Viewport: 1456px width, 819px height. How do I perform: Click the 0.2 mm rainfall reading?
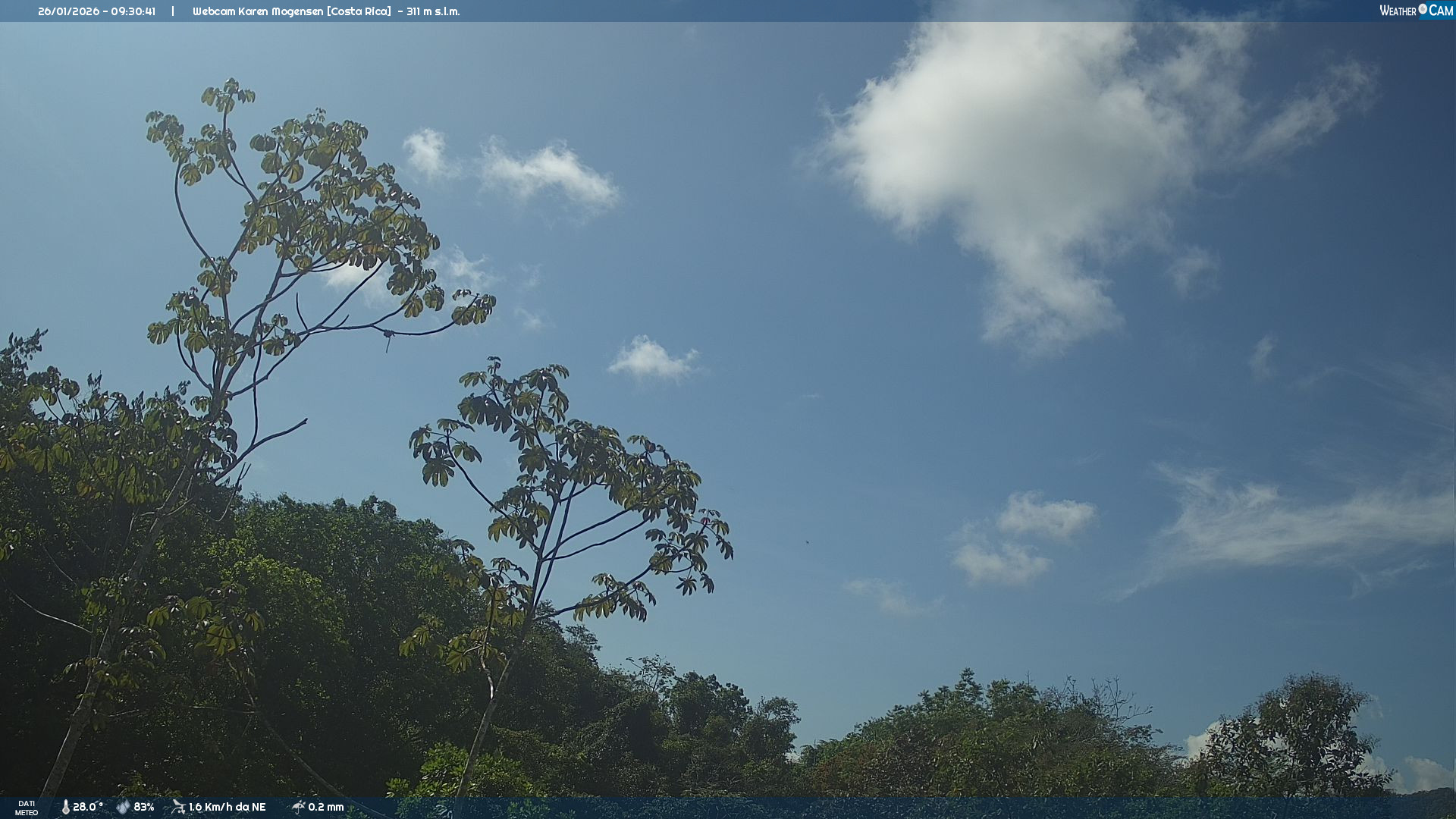[325, 807]
